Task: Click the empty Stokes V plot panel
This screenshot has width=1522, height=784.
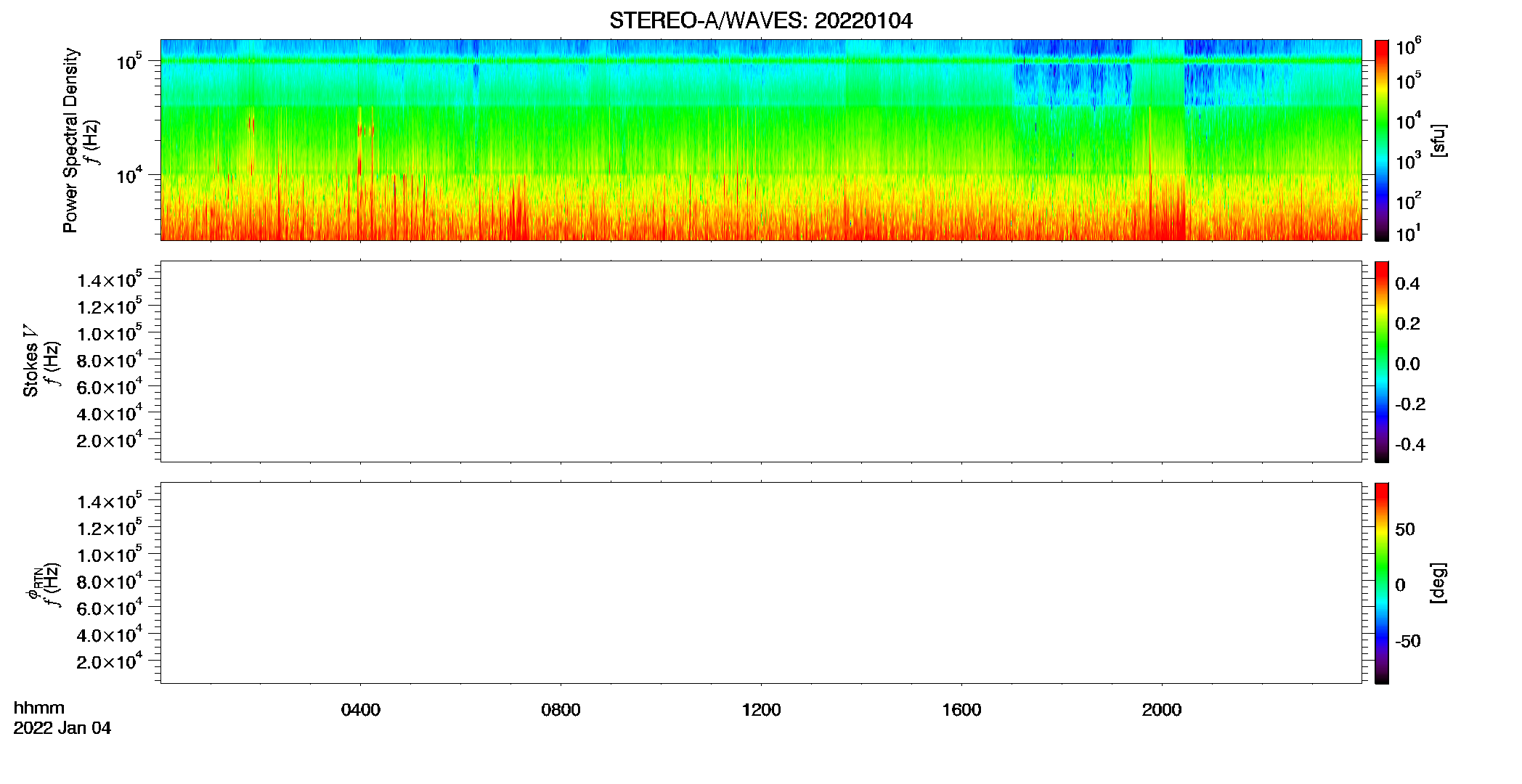Action: tap(761, 362)
